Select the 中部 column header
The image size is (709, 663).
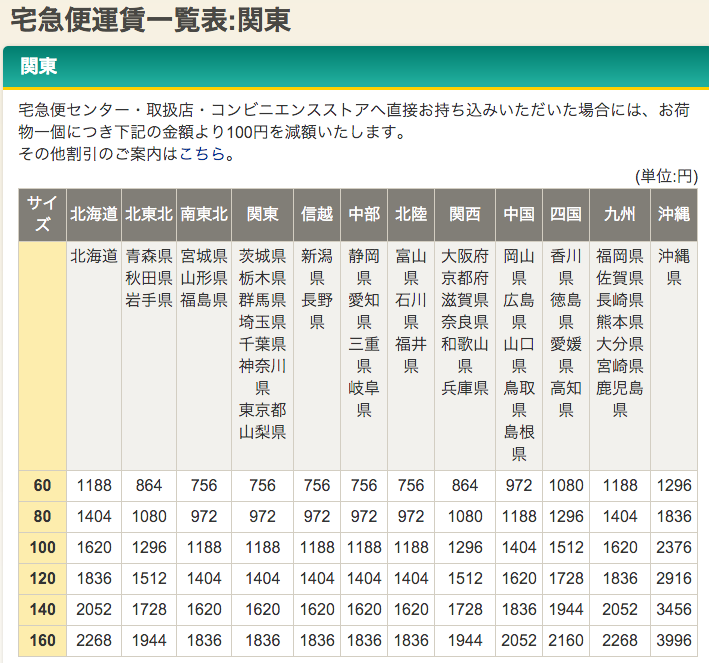click(x=364, y=214)
